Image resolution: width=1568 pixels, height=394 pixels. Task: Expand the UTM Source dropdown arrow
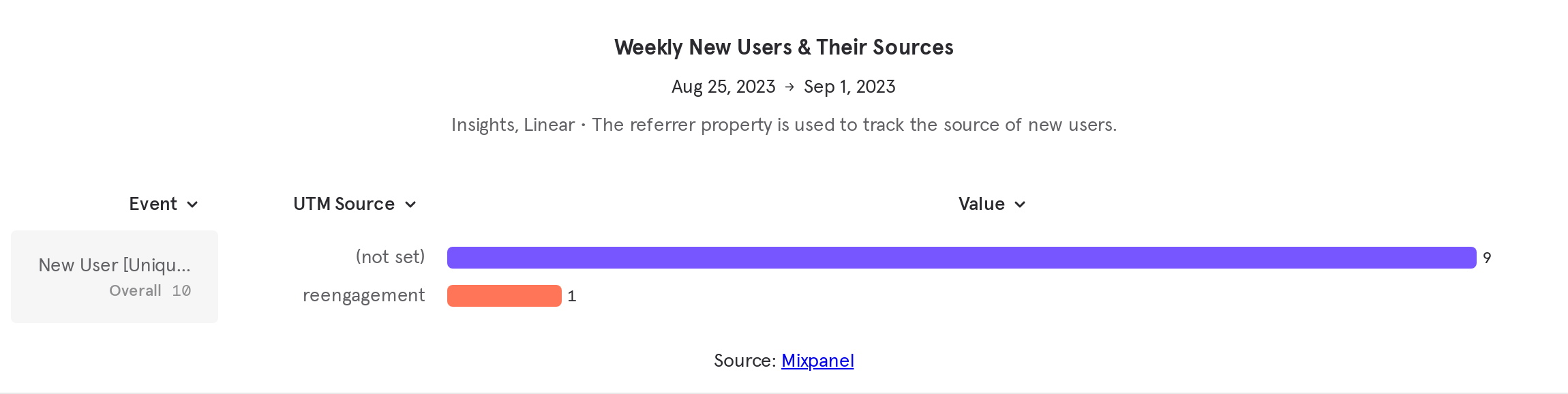coord(410,204)
